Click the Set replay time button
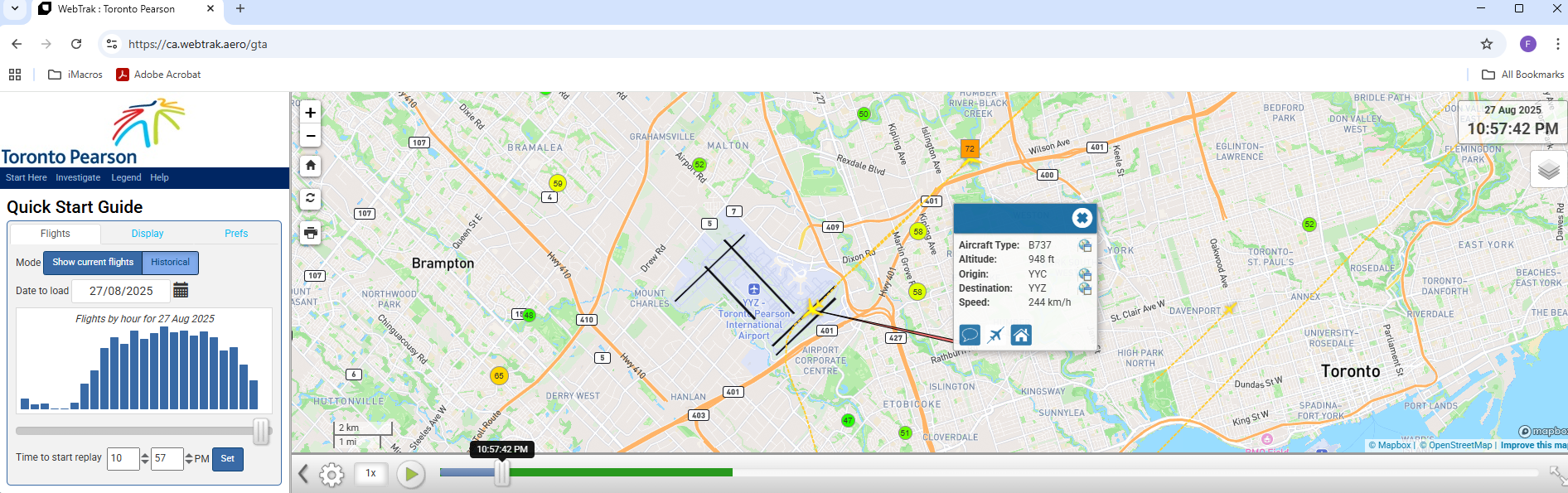Screen dimensions: 1568x493 pos(227,459)
